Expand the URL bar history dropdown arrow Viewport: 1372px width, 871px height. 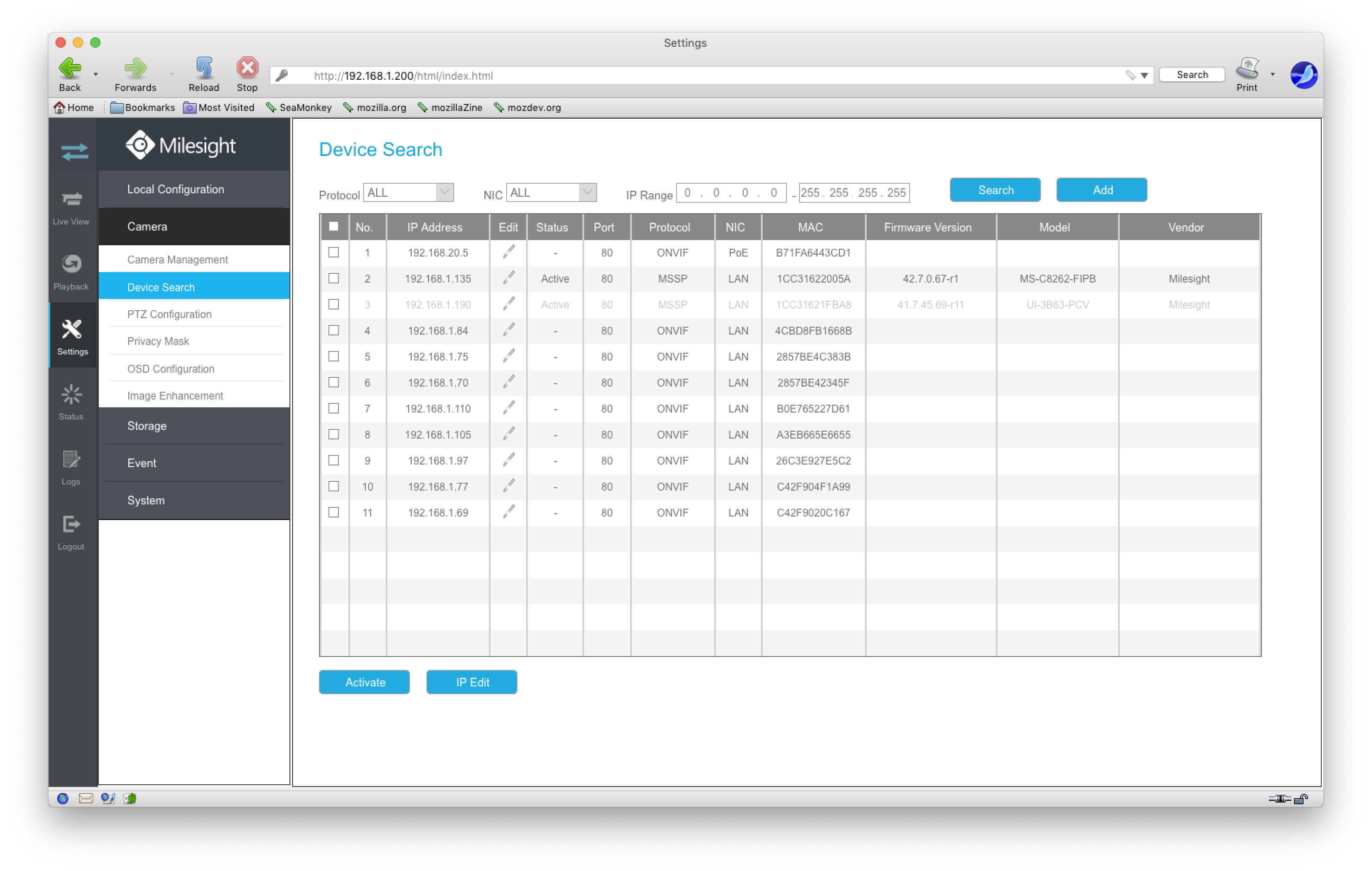point(1144,75)
